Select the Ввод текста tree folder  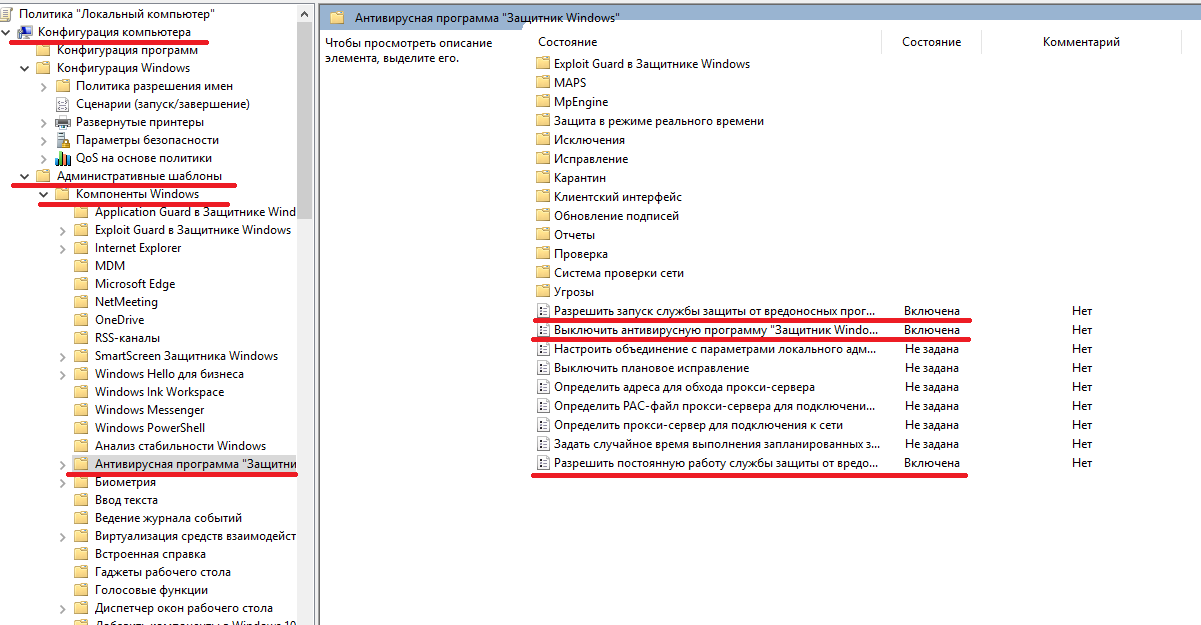click(126, 500)
